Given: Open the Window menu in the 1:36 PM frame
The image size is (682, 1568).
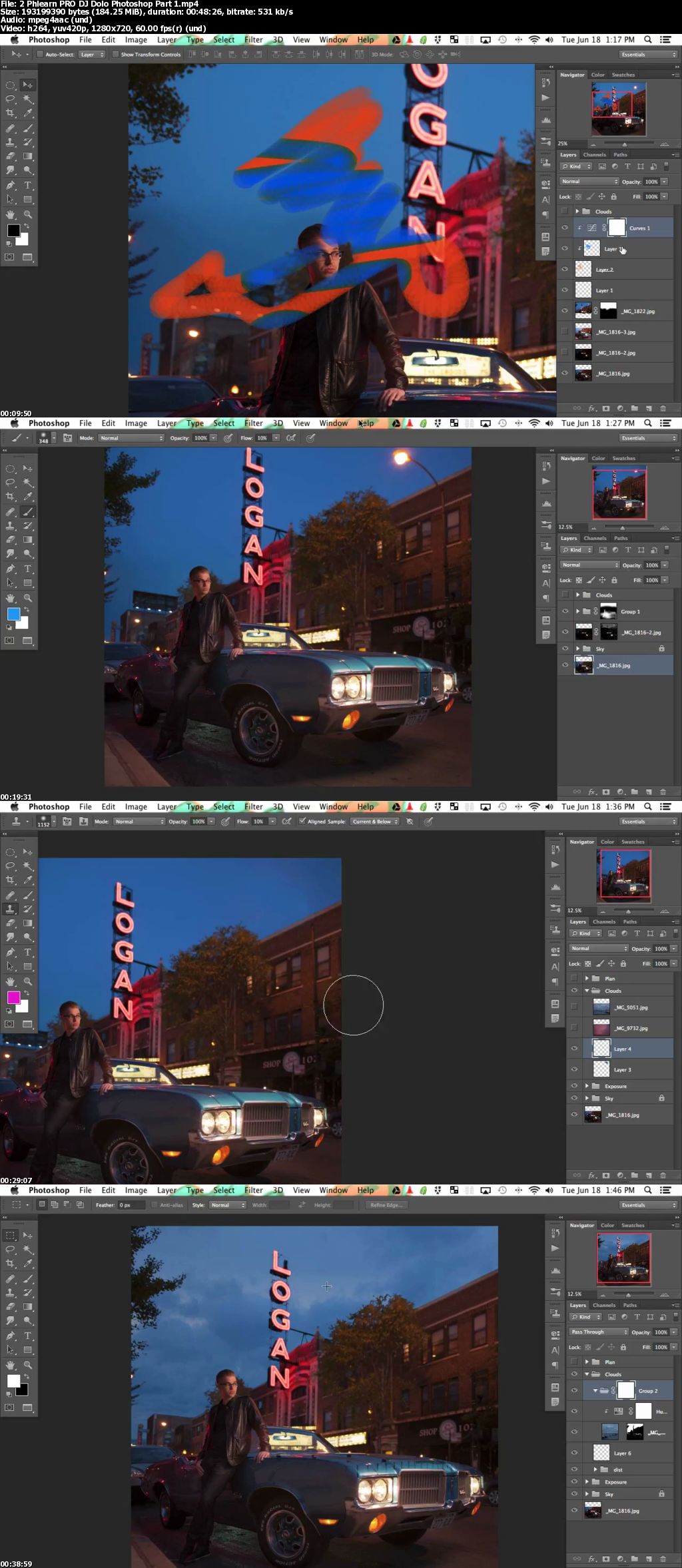Looking at the screenshot, I should pos(333,807).
